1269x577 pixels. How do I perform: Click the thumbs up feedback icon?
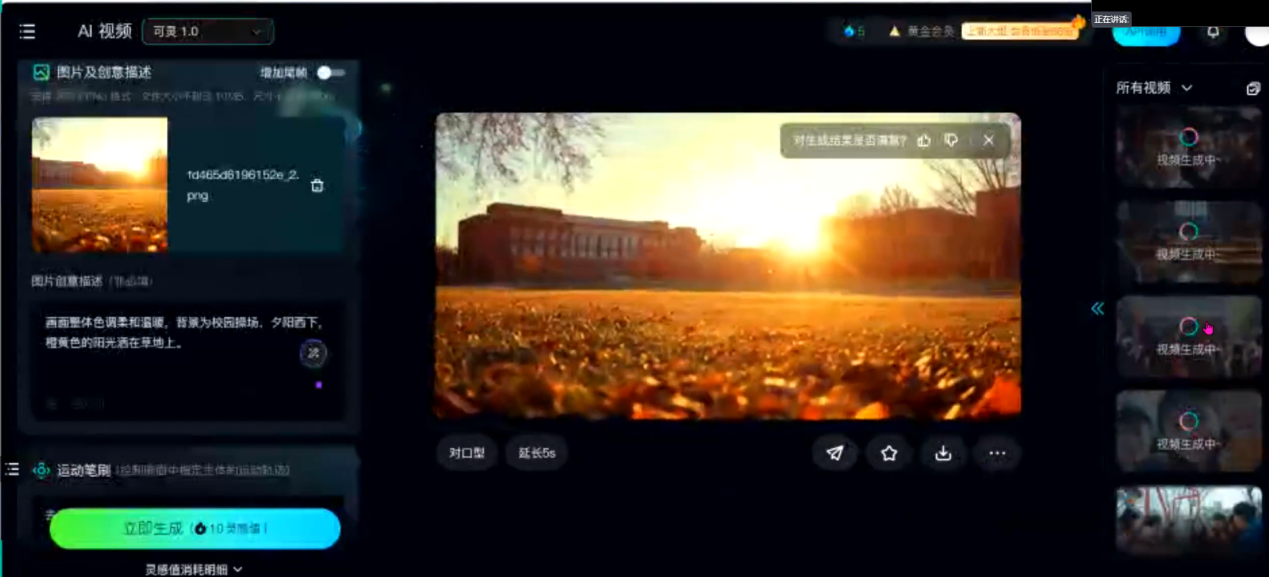pyautogui.click(x=923, y=141)
